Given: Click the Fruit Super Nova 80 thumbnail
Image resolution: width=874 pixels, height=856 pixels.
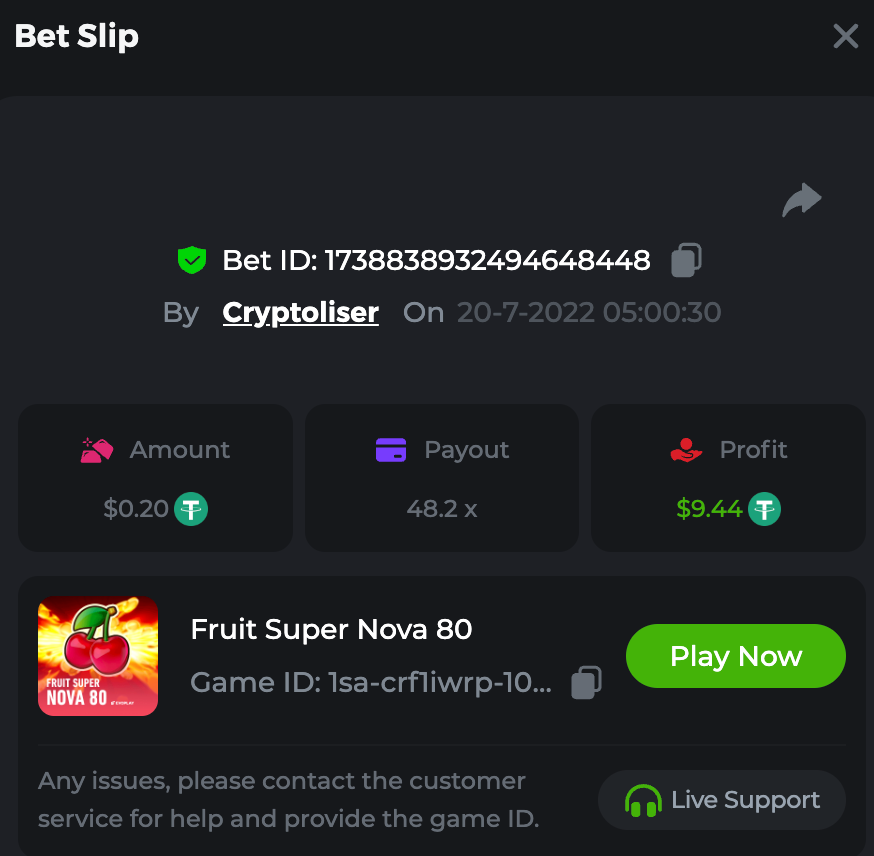Looking at the screenshot, I should click(x=98, y=656).
